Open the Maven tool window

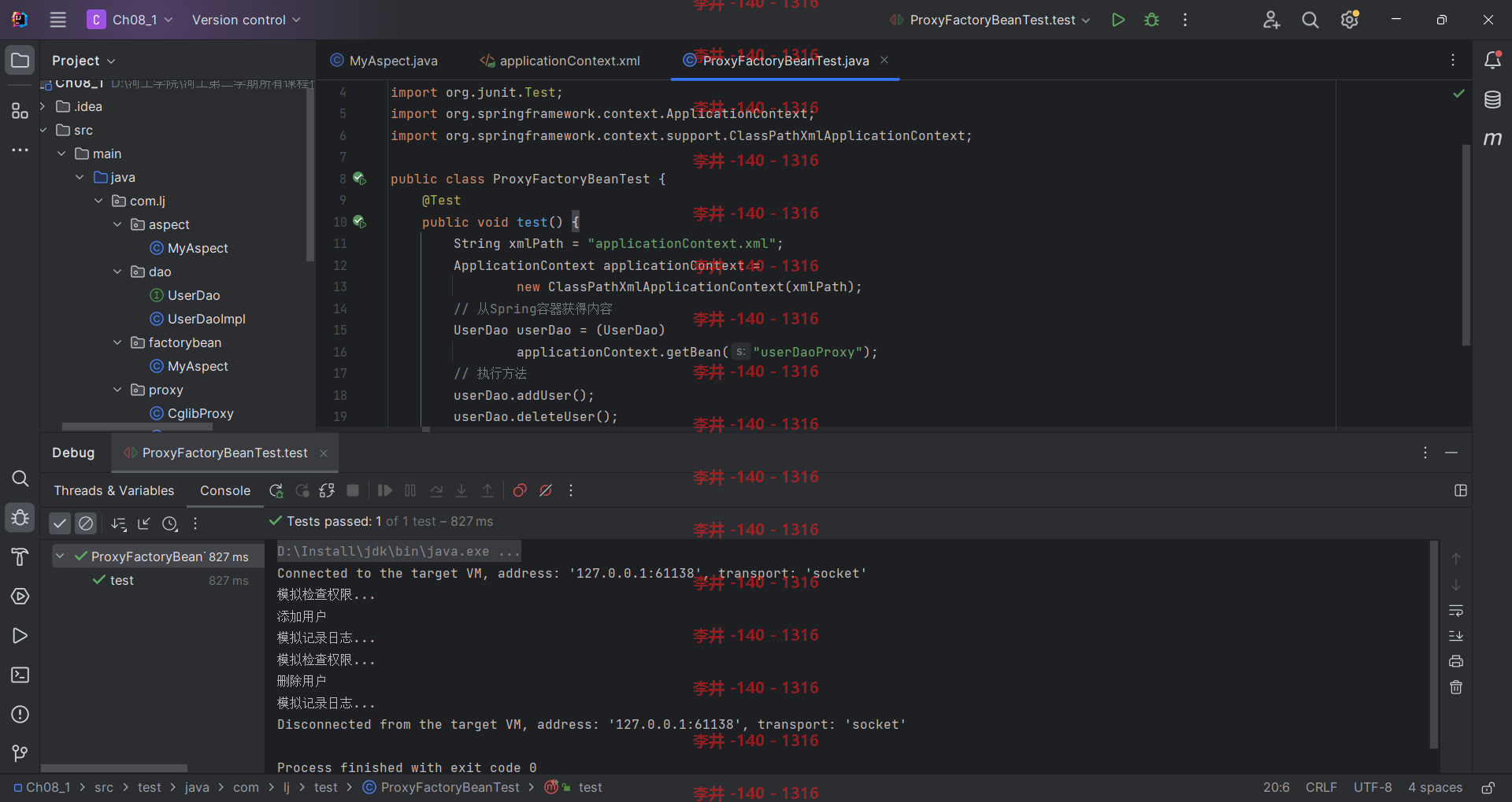[x=1492, y=139]
